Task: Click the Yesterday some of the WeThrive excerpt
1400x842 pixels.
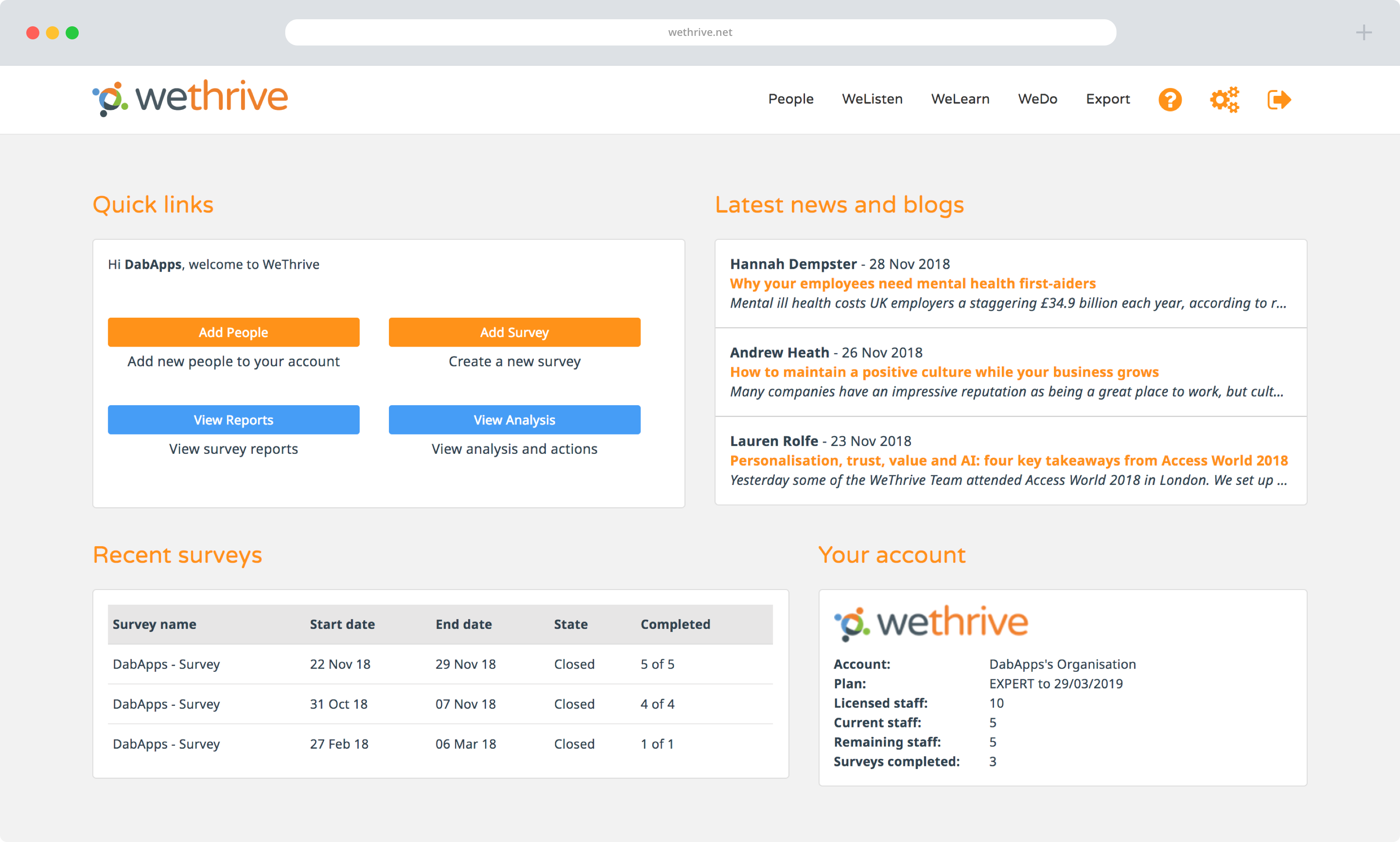Action: coord(1008,480)
